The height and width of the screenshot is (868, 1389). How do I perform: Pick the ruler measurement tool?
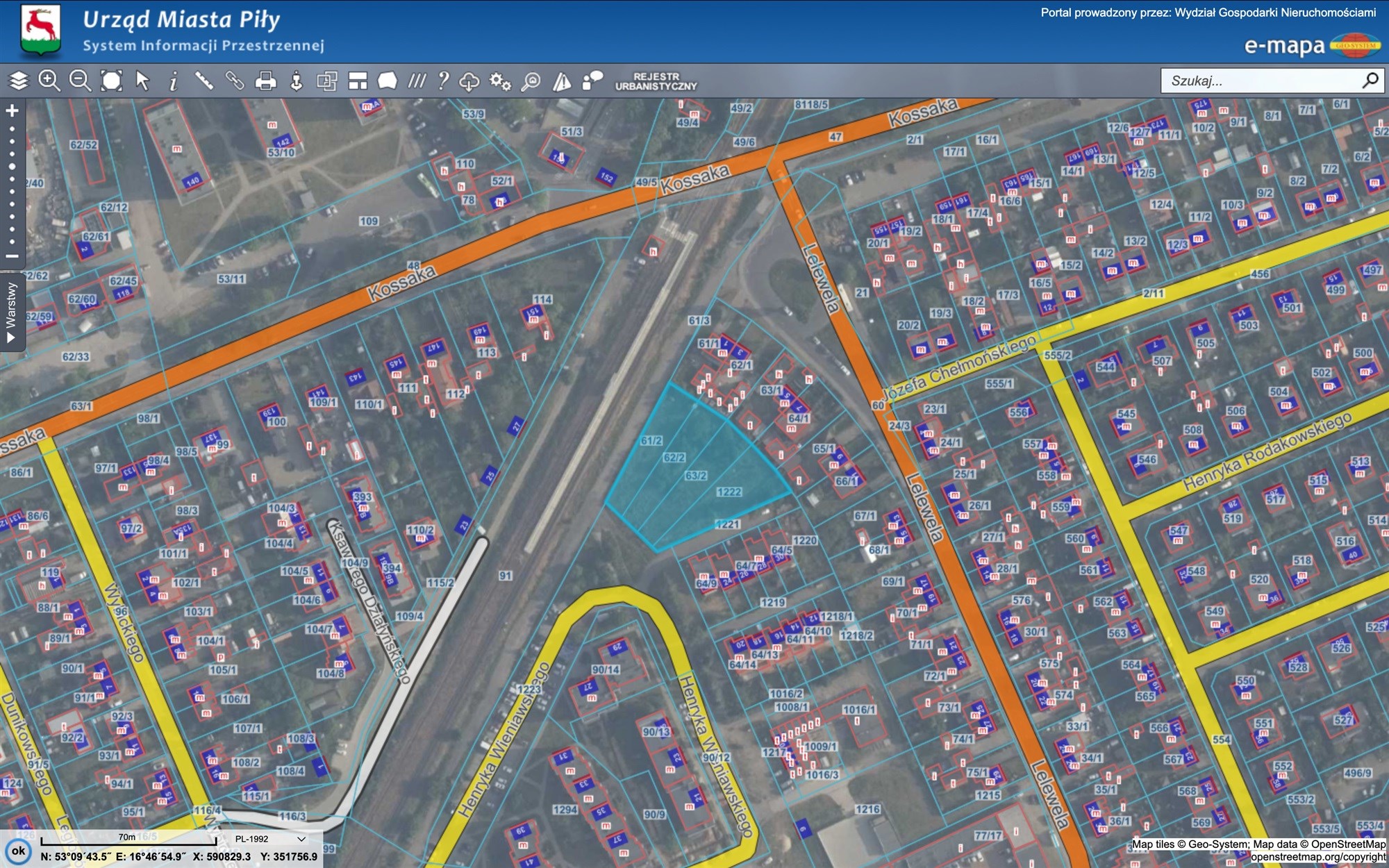pos(203,81)
